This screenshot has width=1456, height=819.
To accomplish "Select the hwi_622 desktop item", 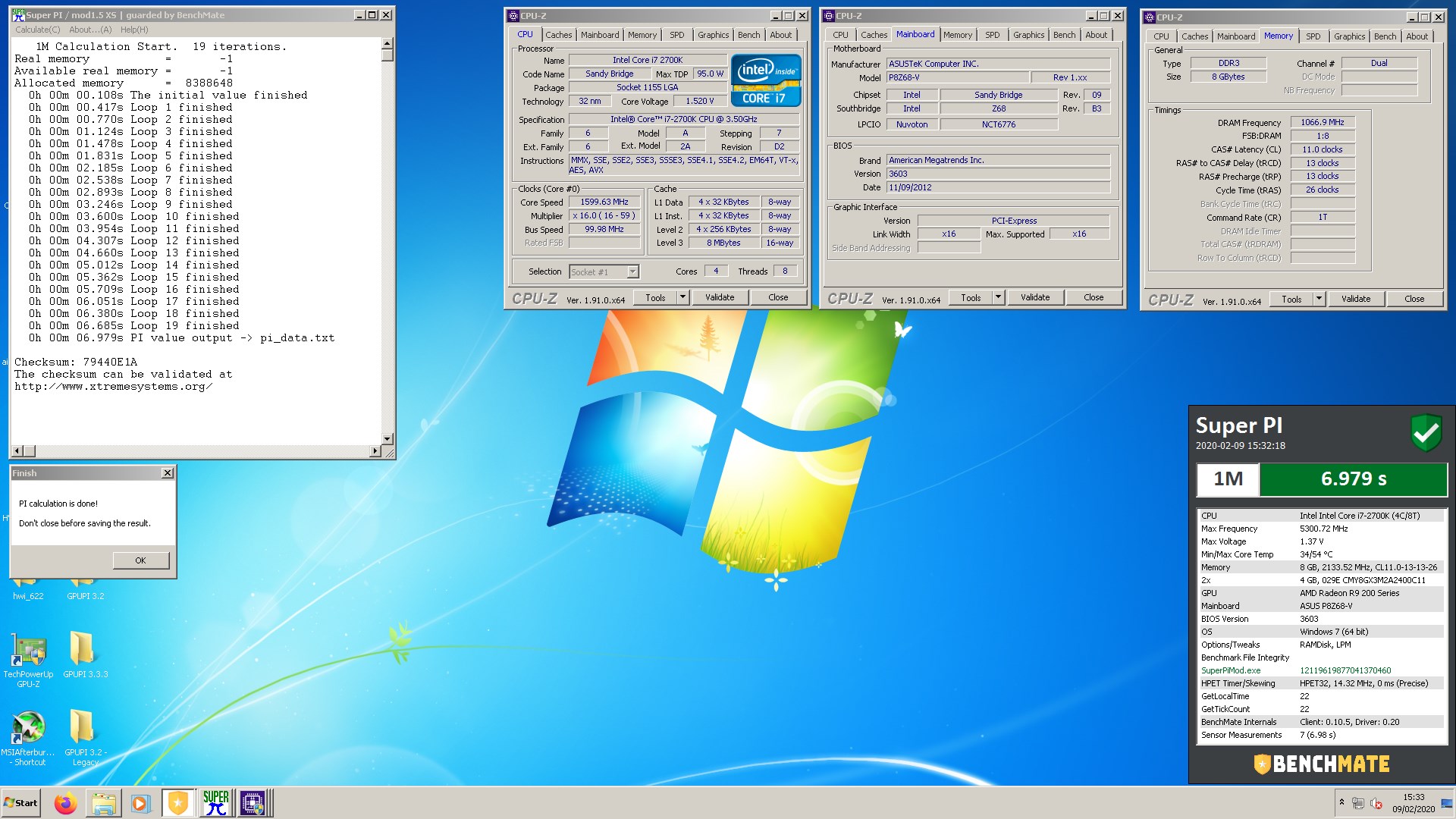I will click(28, 591).
